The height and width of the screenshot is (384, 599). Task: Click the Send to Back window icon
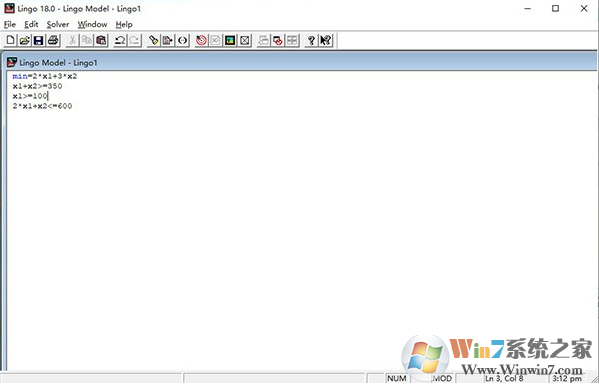click(x=263, y=40)
